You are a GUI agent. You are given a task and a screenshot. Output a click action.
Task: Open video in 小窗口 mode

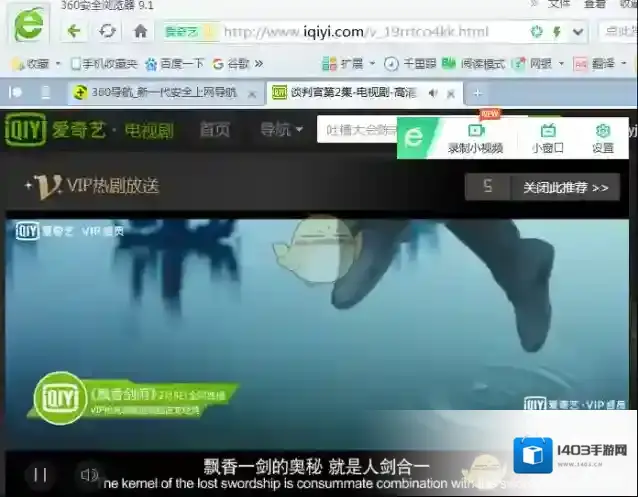tap(548, 139)
